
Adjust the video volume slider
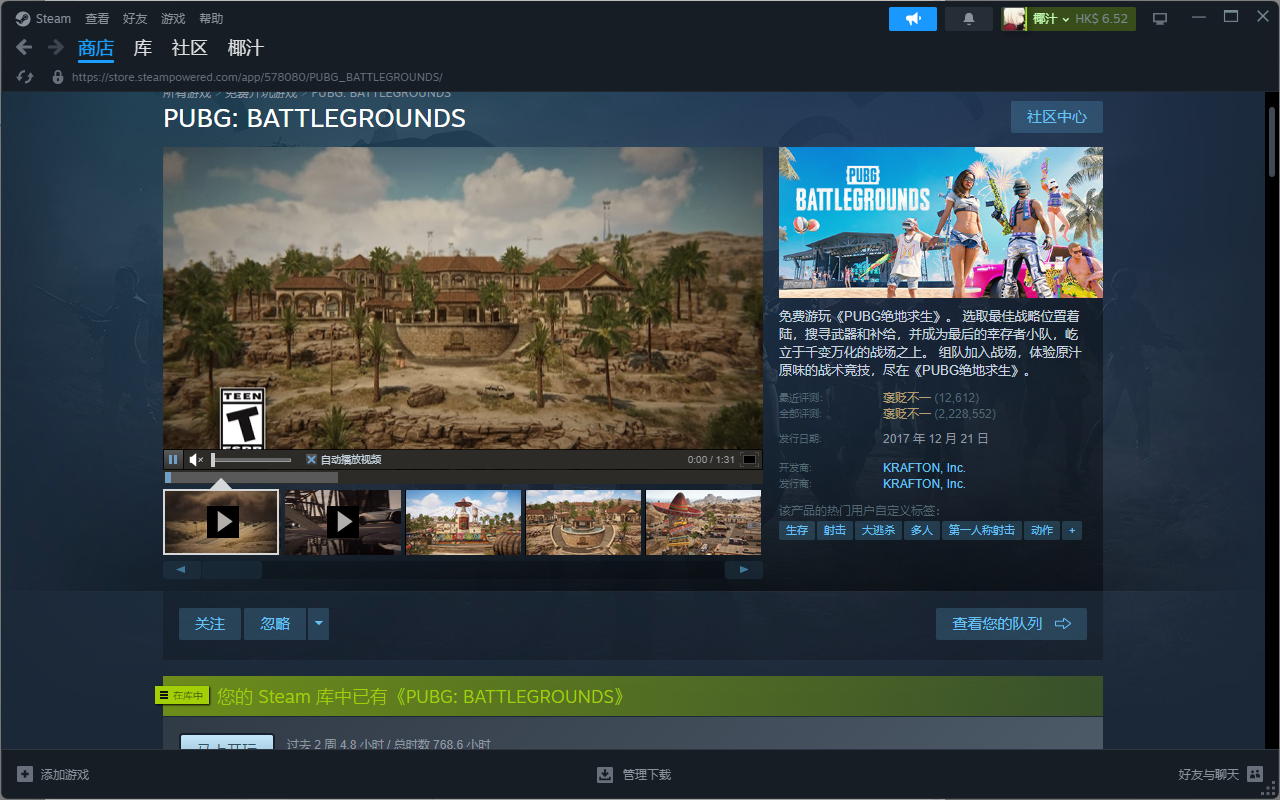[251, 460]
